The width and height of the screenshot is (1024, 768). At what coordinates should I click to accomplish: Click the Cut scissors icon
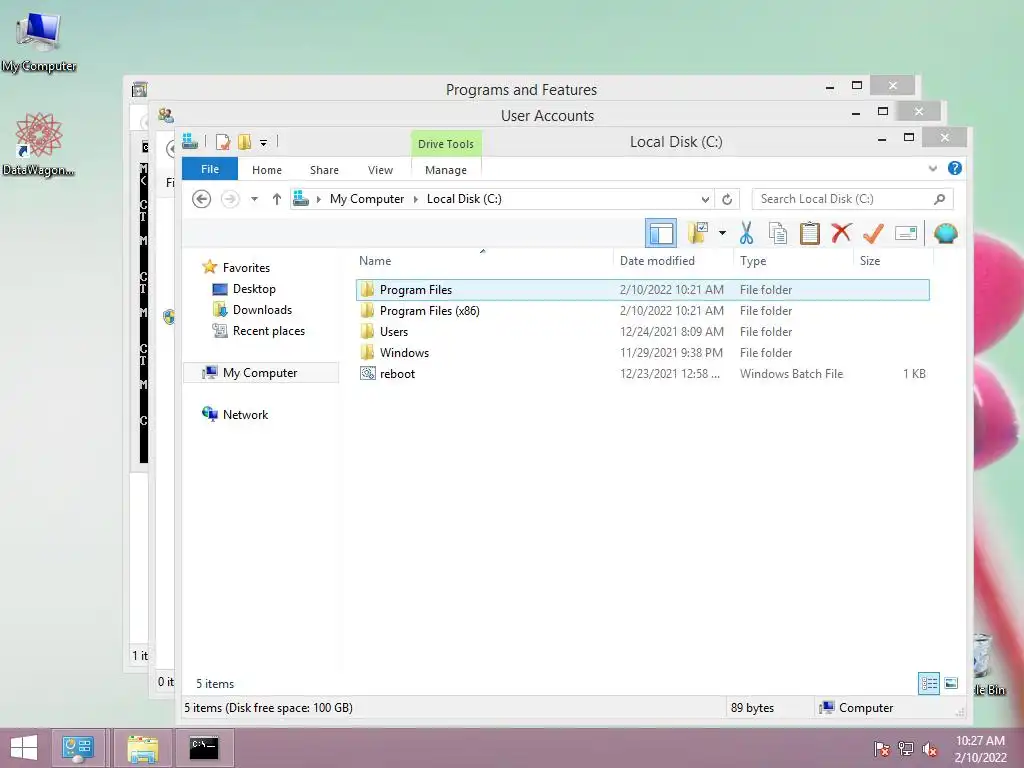[746, 233]
